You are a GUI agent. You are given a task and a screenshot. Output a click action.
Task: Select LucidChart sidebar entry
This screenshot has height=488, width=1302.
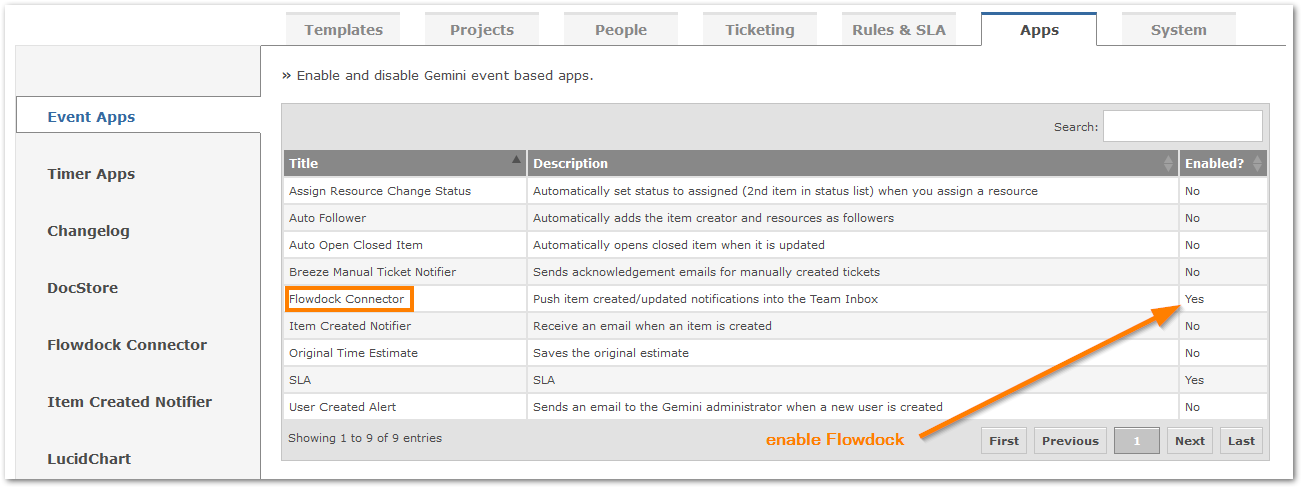(x=89, y=459)
